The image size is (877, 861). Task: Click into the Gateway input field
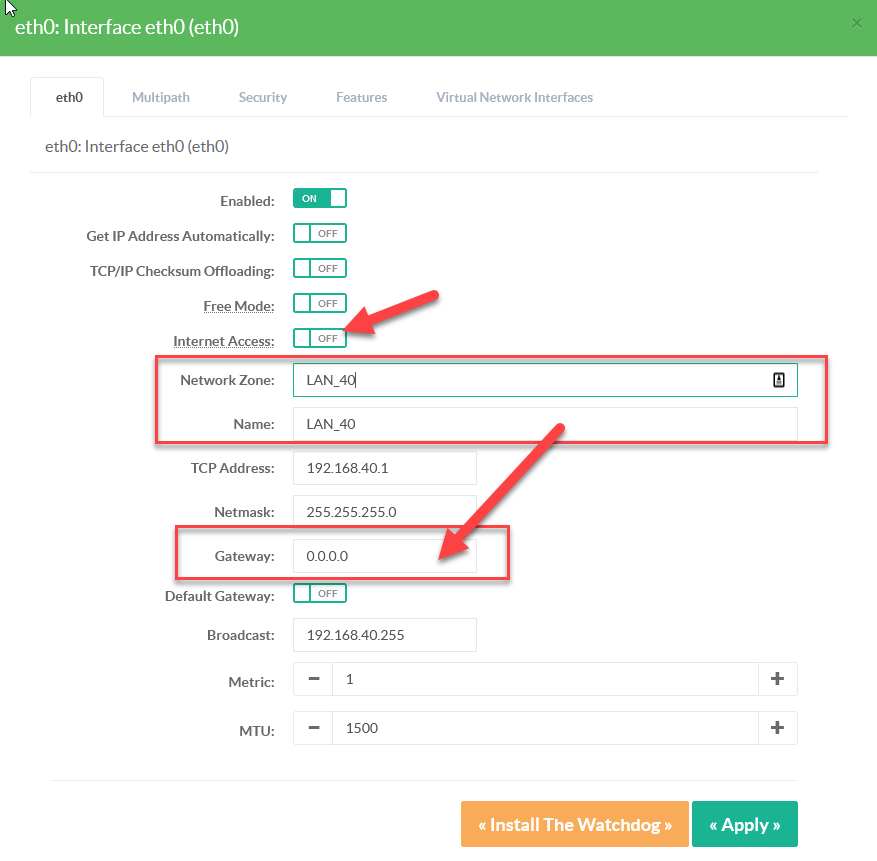(x=384, y=556)
